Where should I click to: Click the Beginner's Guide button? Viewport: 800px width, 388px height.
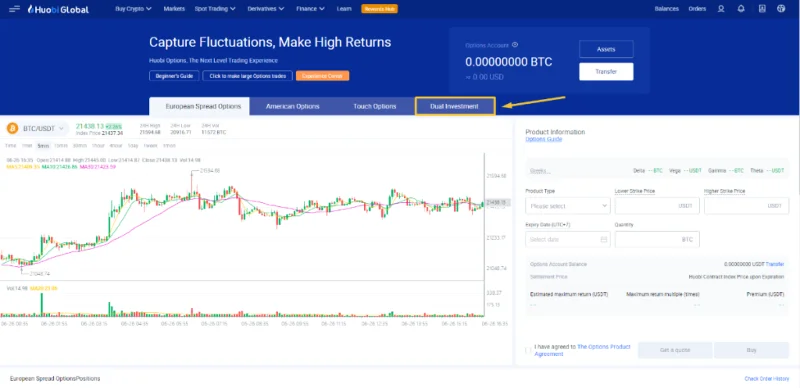point(174,76)
